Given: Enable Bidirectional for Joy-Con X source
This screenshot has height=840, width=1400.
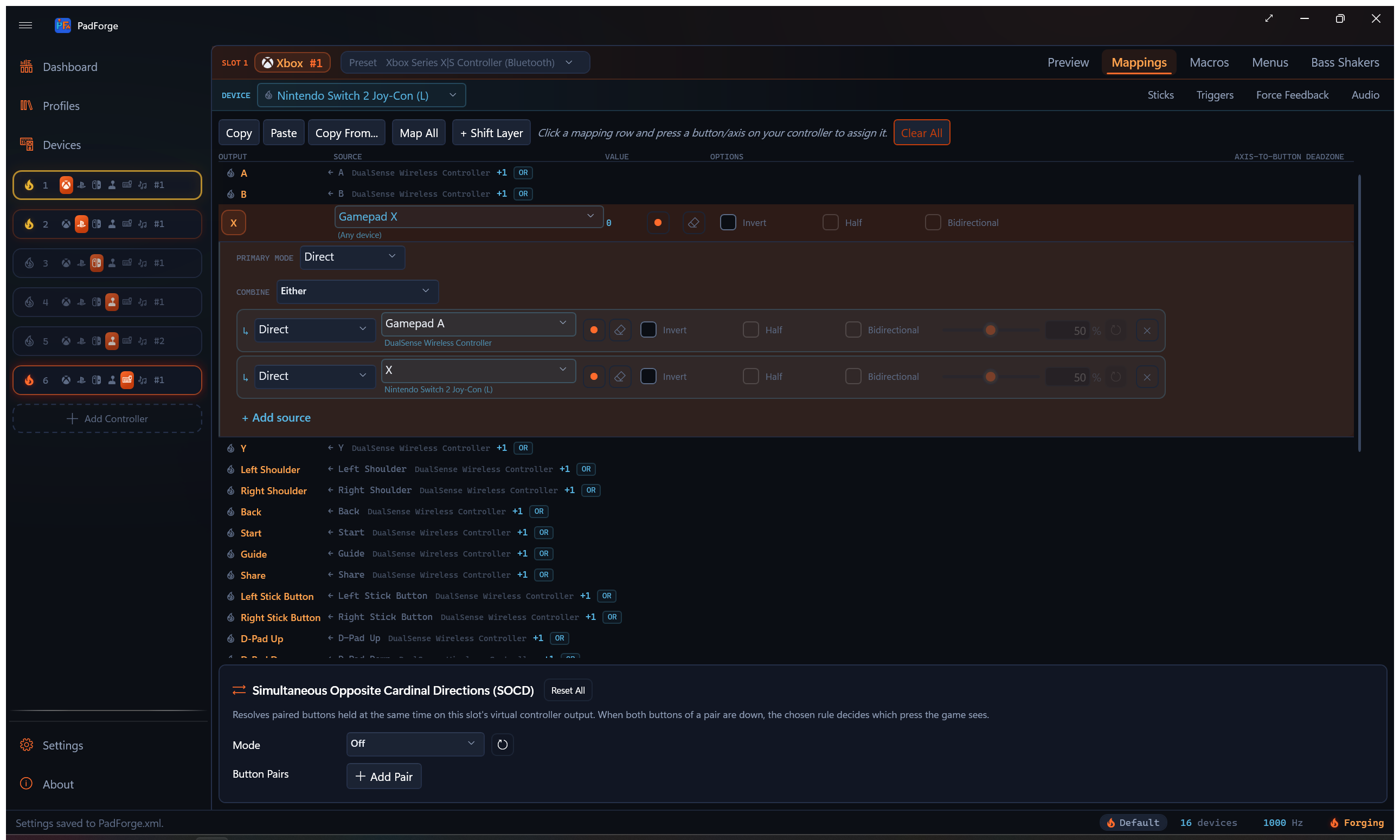Looking at the screenshot, I should click(853, 377).
